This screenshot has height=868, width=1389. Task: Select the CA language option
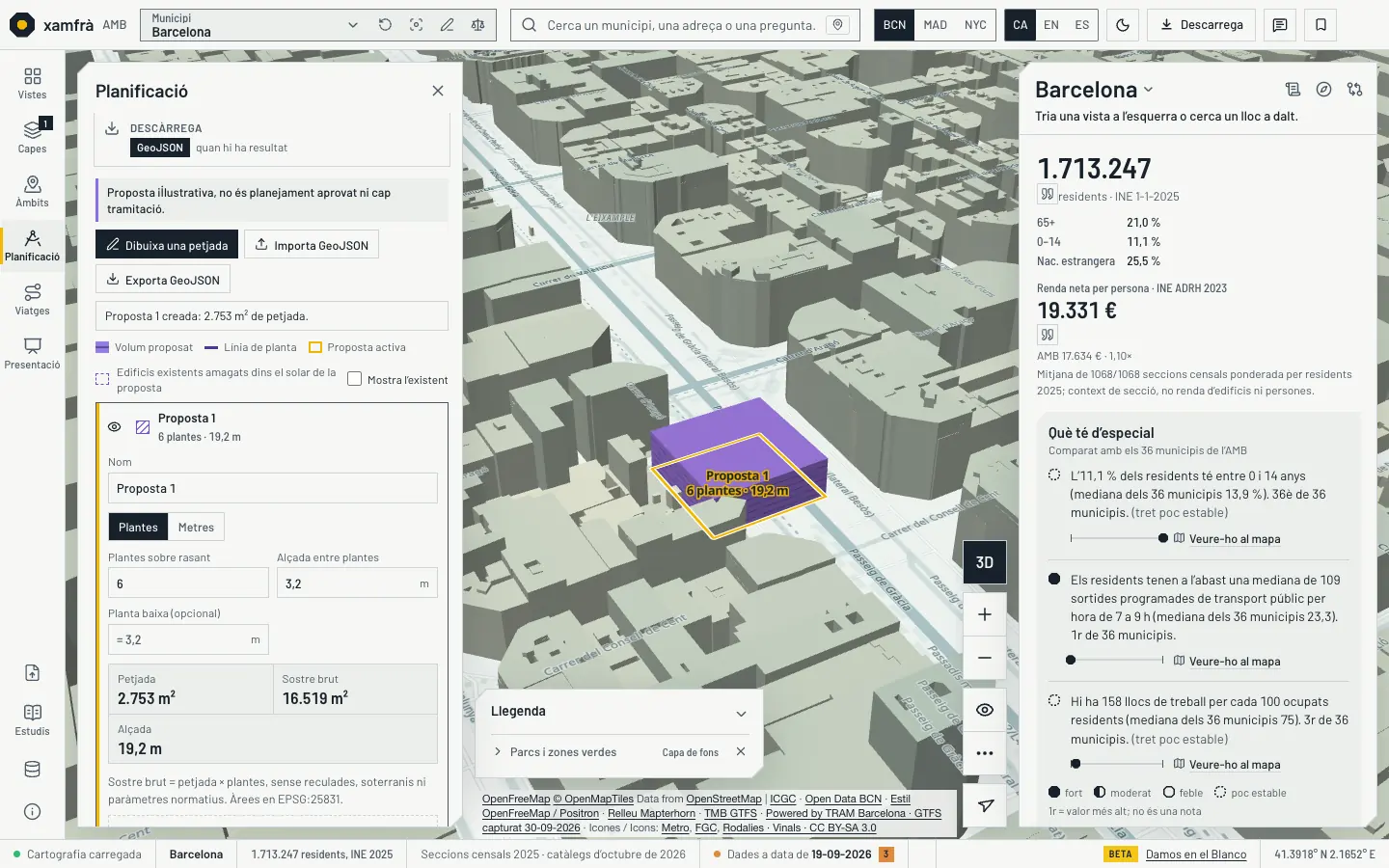tap(1021, 25)
